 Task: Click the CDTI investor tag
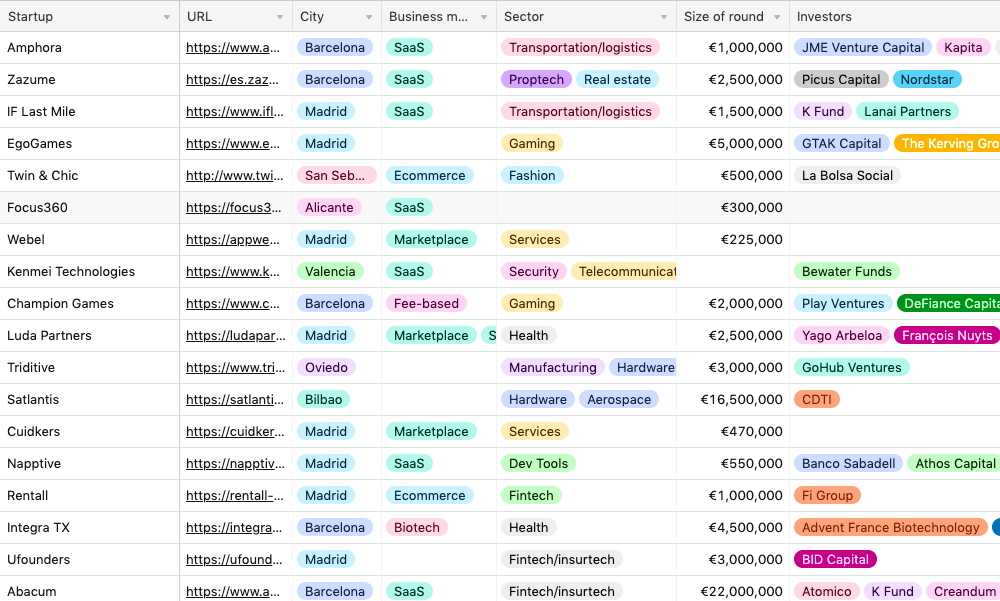(817, 399)
